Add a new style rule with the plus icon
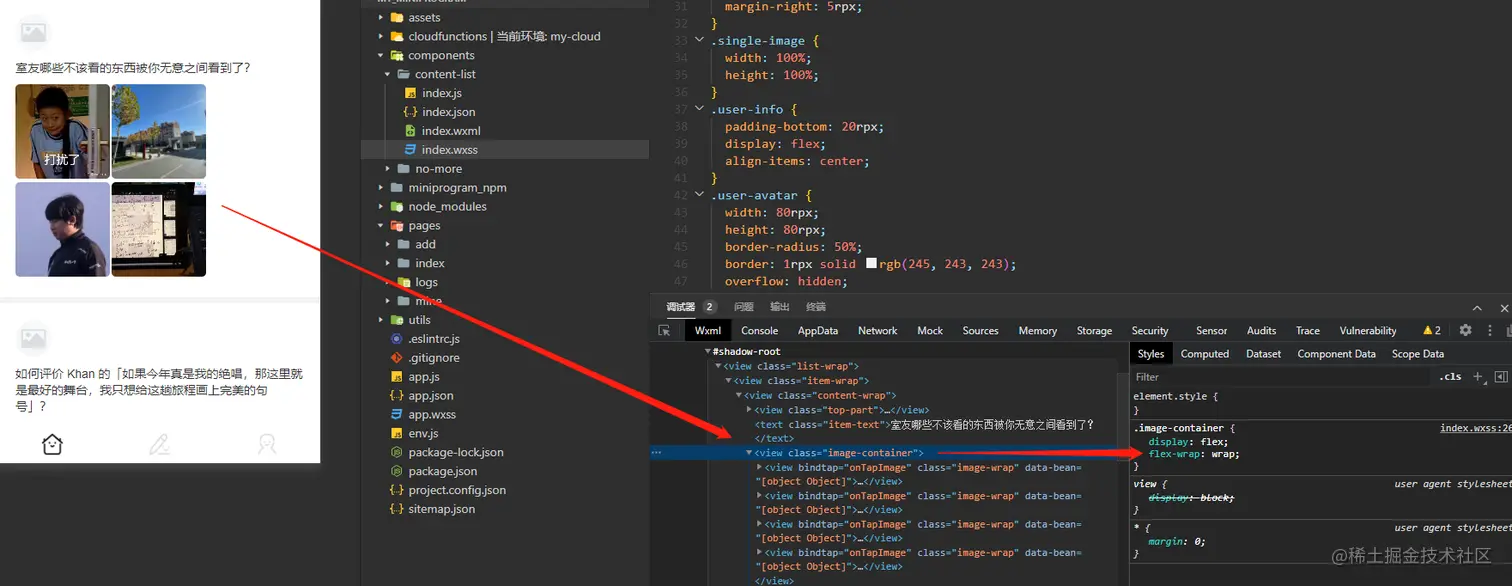 pos(1479,377)
